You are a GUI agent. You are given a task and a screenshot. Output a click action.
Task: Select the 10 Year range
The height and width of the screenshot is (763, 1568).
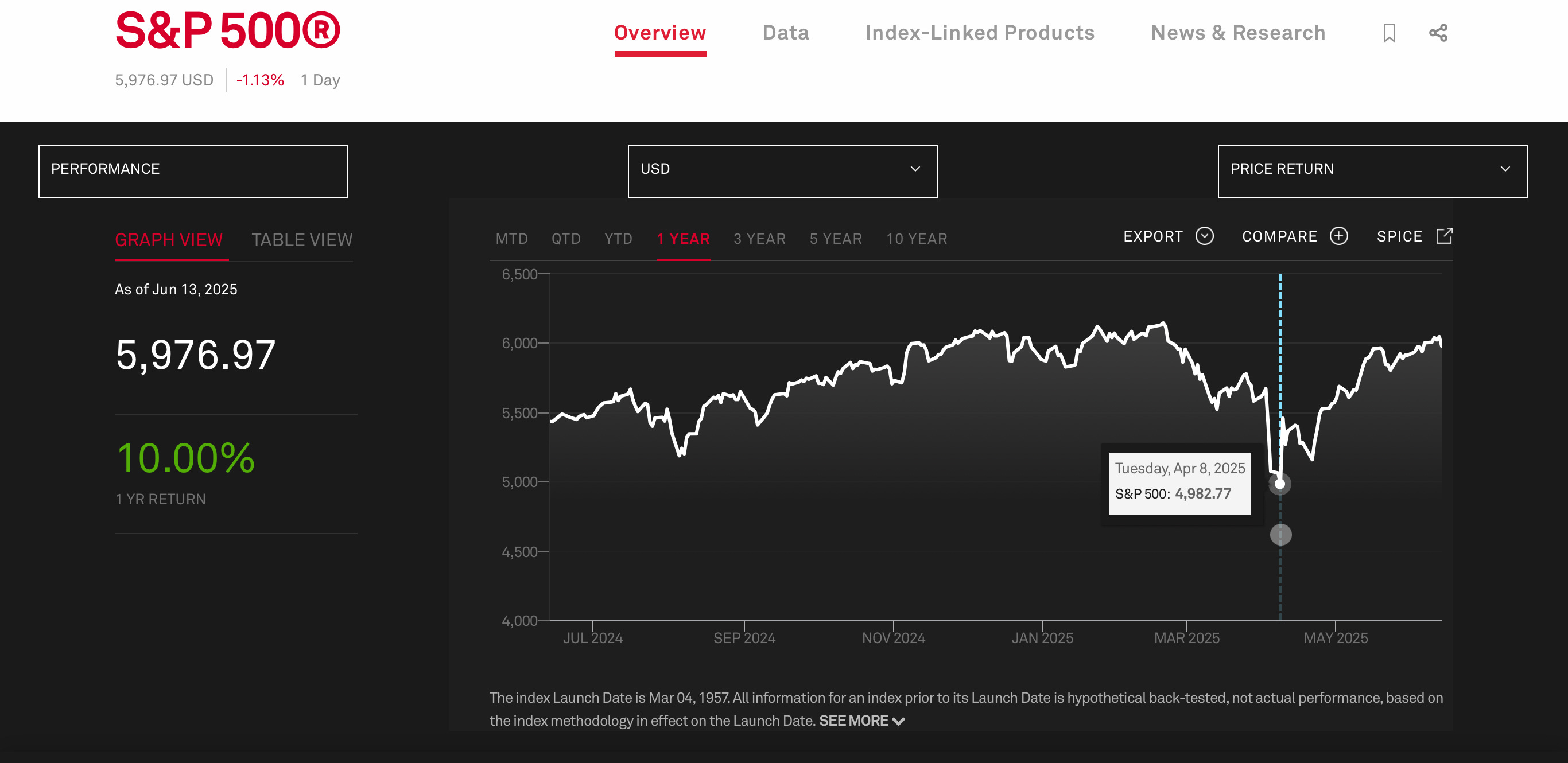coord(916,239)
